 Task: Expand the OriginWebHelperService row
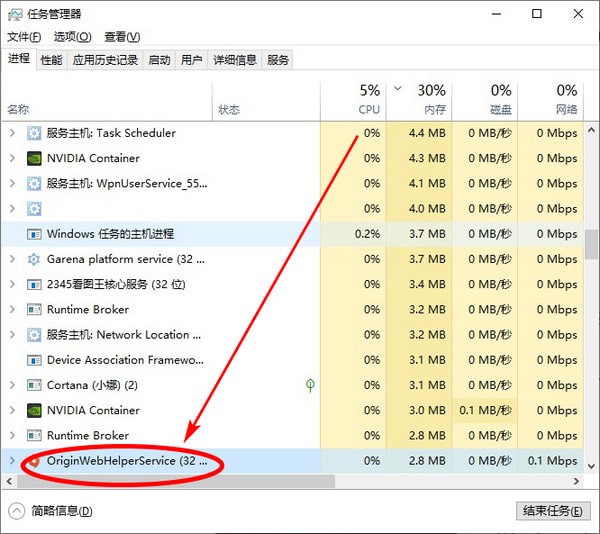click(12, 461)
